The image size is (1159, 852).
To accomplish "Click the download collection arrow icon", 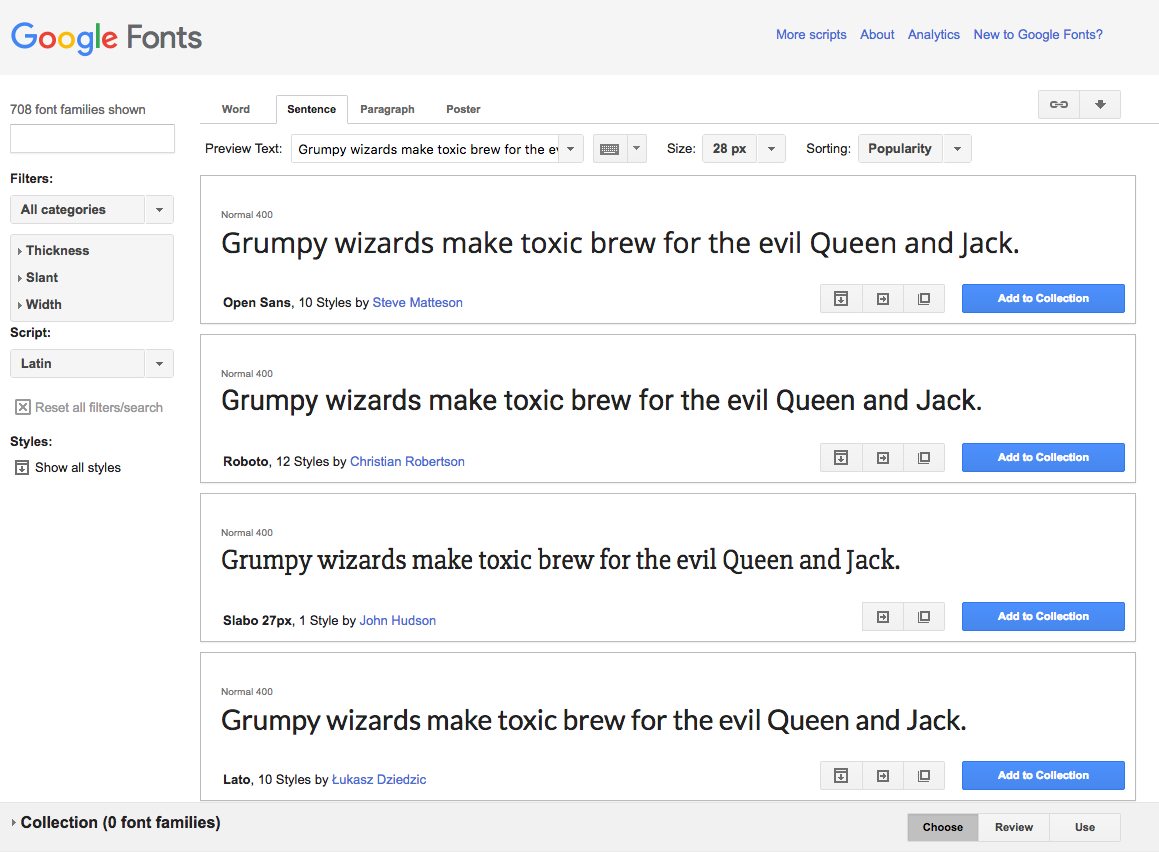I will 1101,103.
